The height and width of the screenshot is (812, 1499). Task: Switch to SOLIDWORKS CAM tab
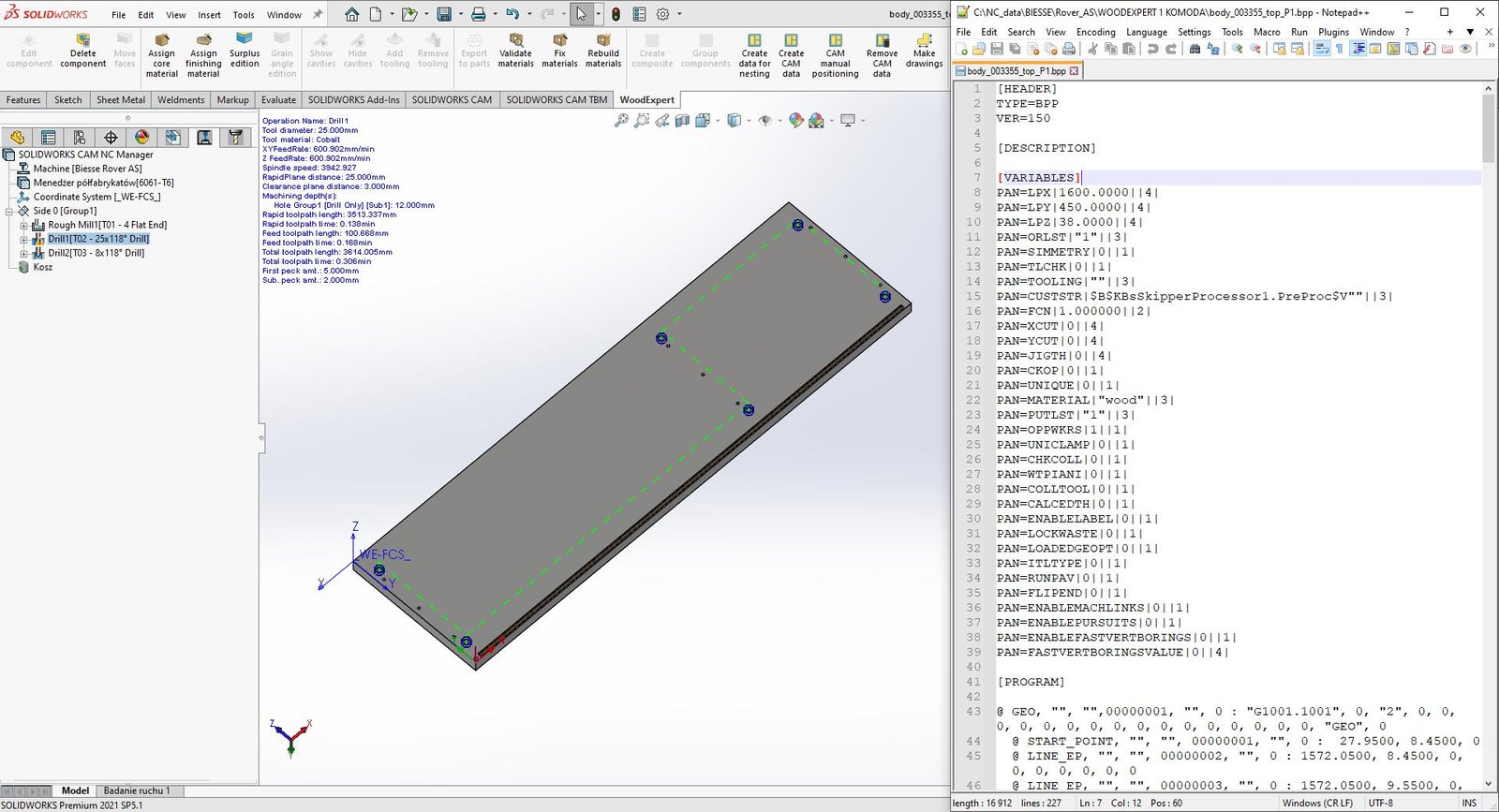point(452,99)
